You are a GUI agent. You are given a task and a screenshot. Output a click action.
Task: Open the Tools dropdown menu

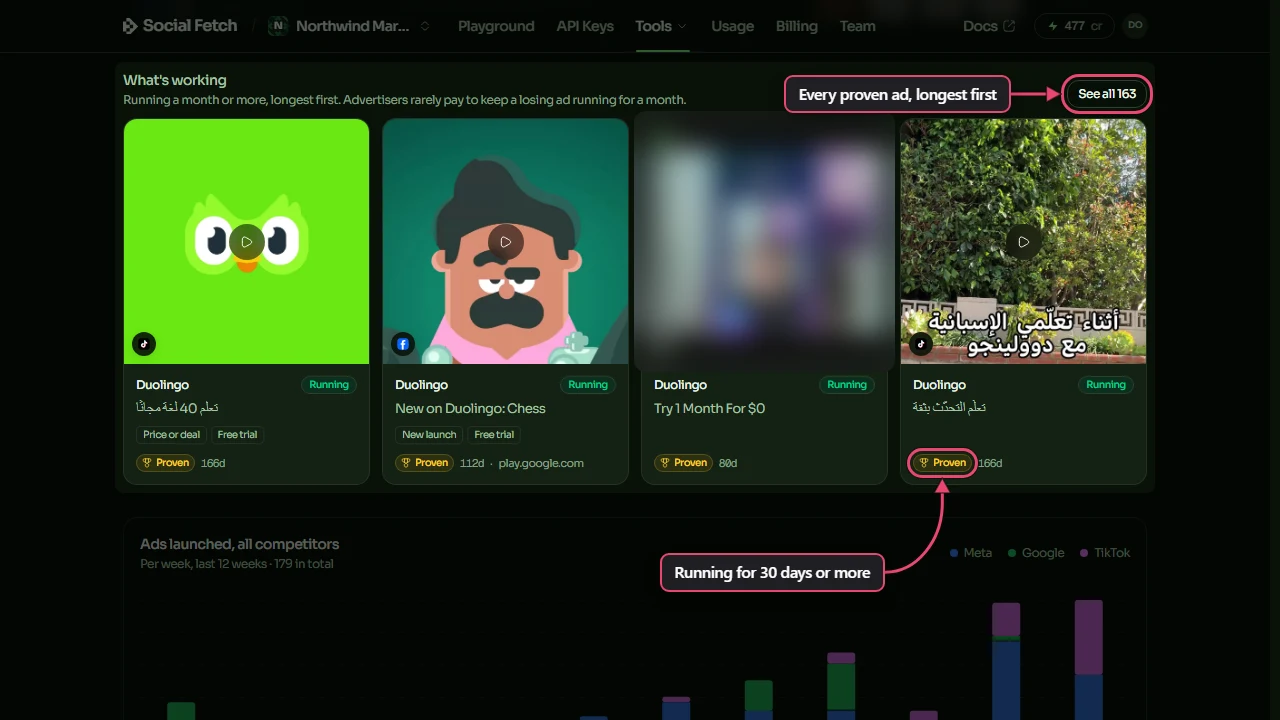click(661, 26)
